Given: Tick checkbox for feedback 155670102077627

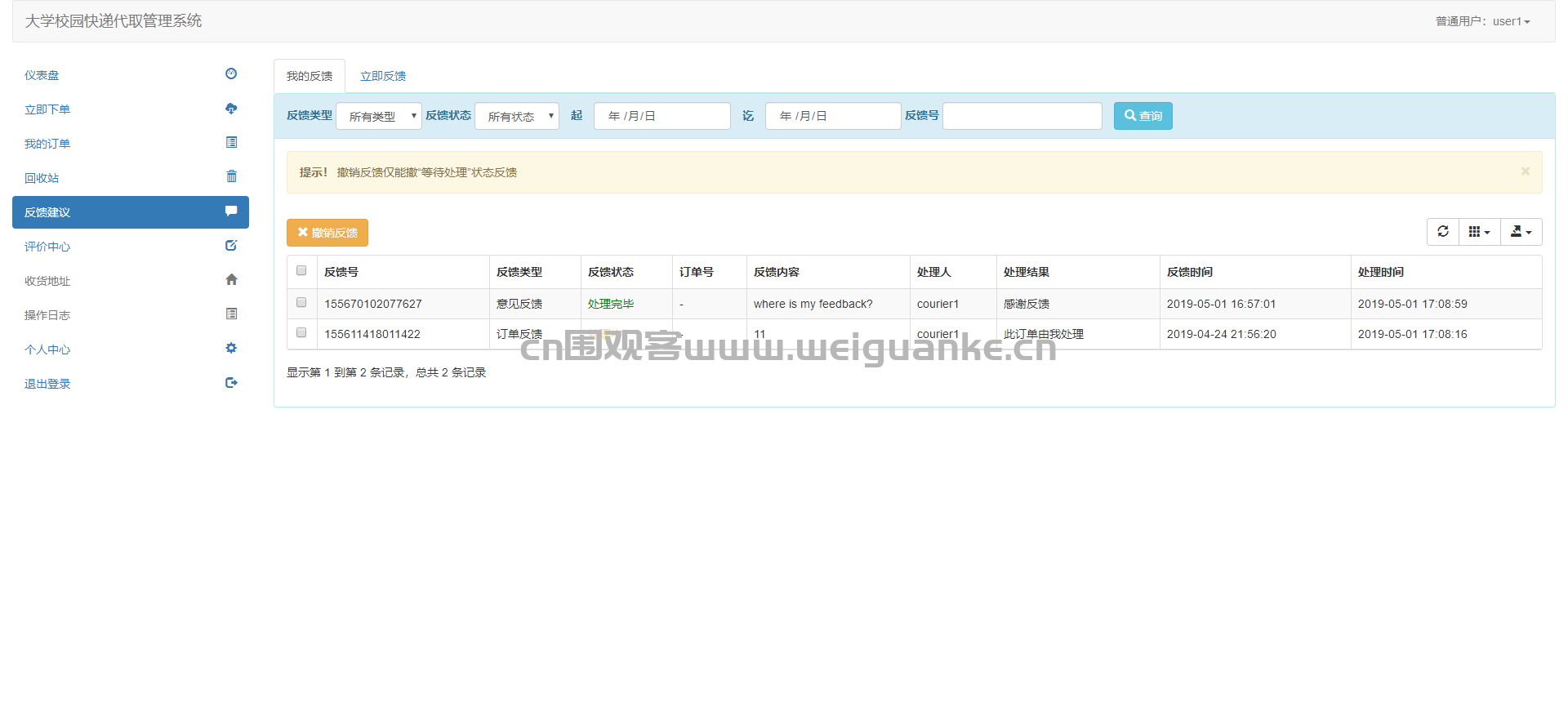Looking at the screenshot, I should tap(301, 302).
